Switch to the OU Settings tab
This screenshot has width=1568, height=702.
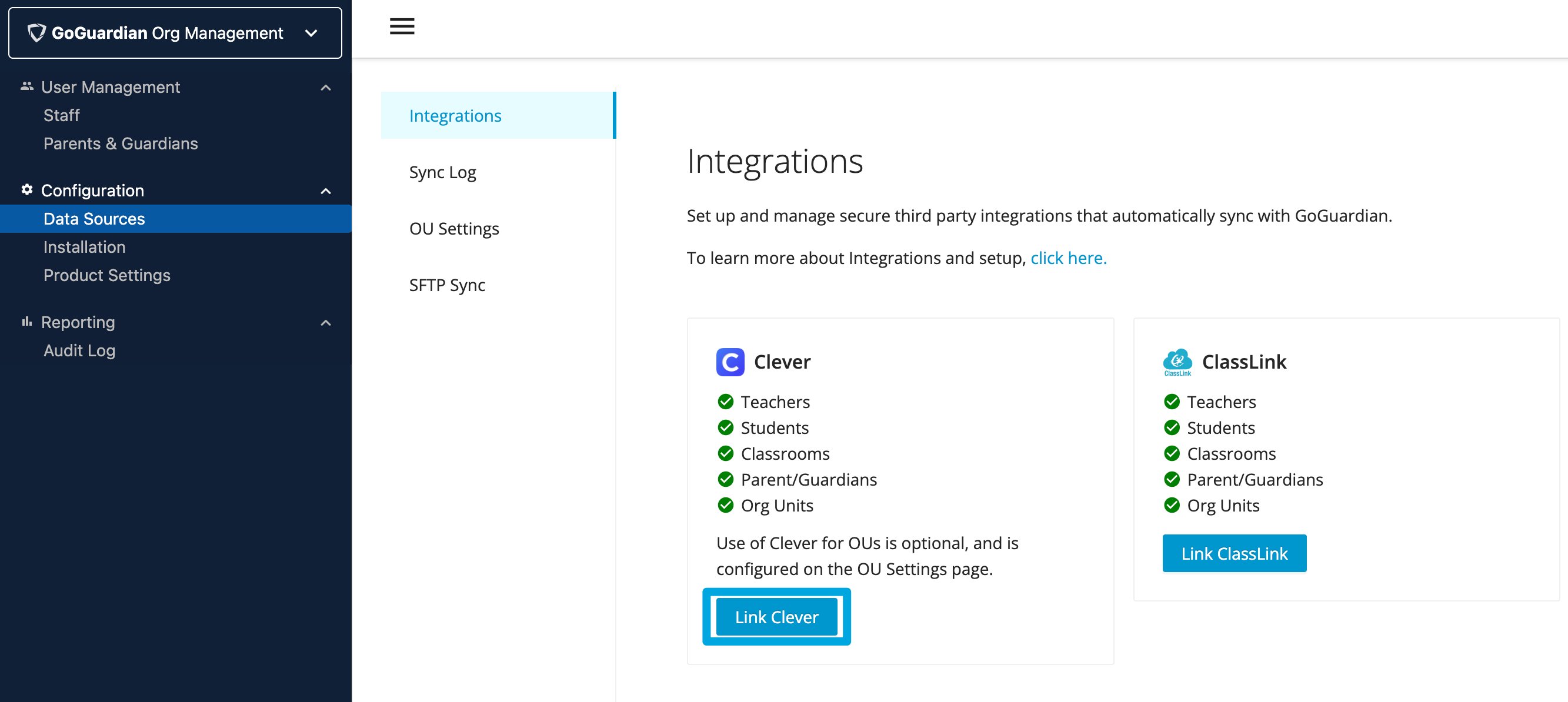pyautogui.click(x=454, y=229)
